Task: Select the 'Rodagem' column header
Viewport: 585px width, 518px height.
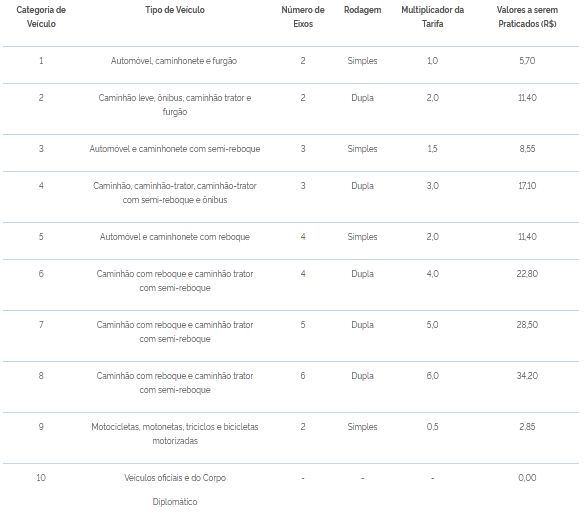Action: point(362,10)
